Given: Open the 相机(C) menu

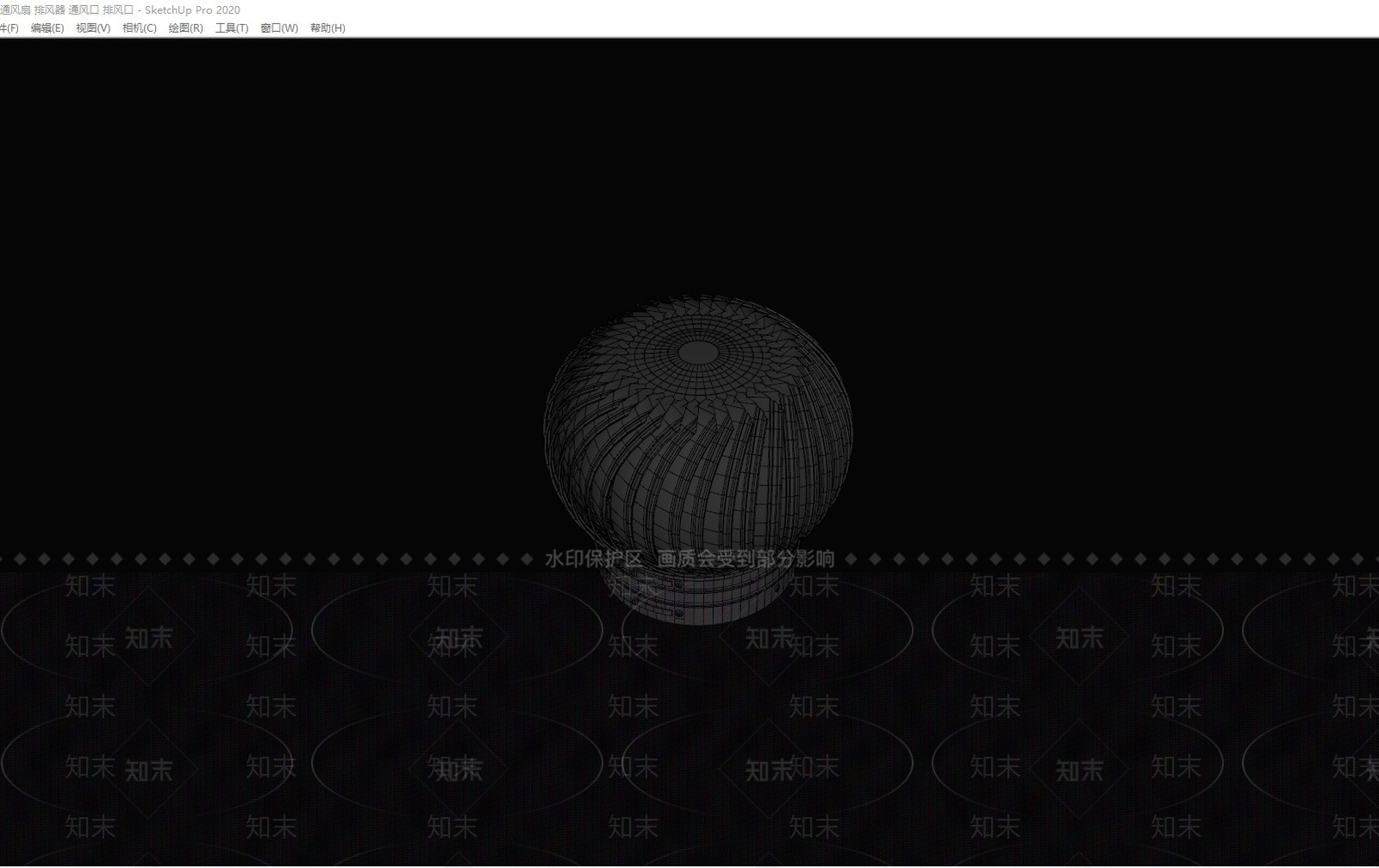Looking at the screenshot, I should (140, 28).
